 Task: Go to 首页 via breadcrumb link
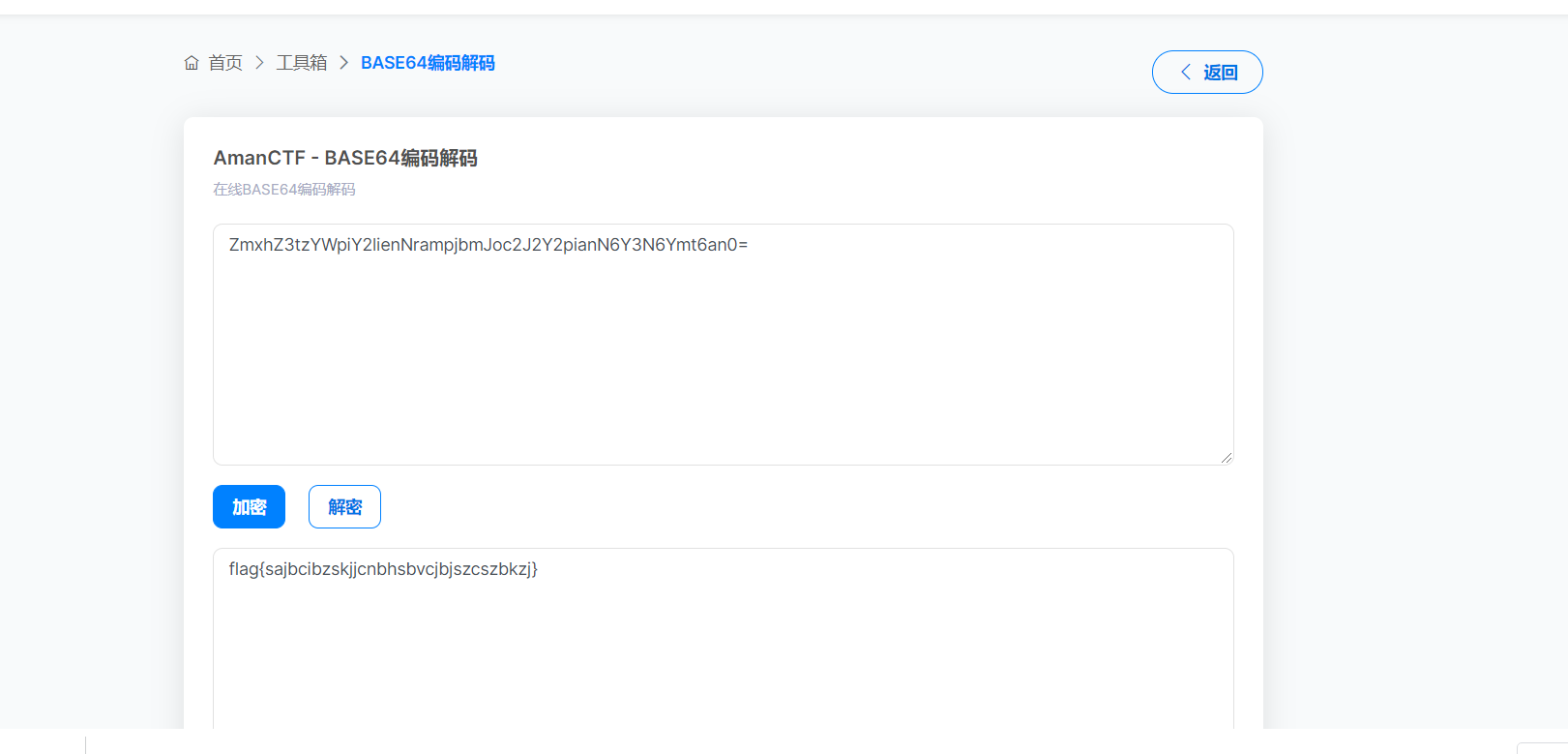point(225,63)
